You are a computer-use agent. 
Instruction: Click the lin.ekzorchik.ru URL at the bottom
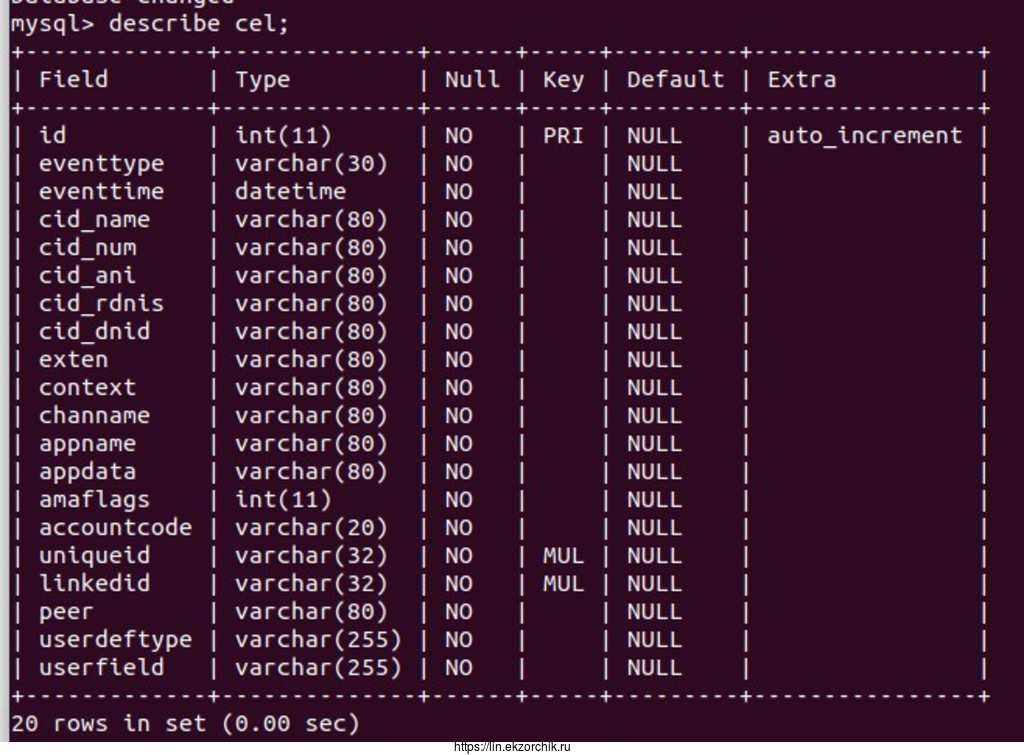(511, 746)
